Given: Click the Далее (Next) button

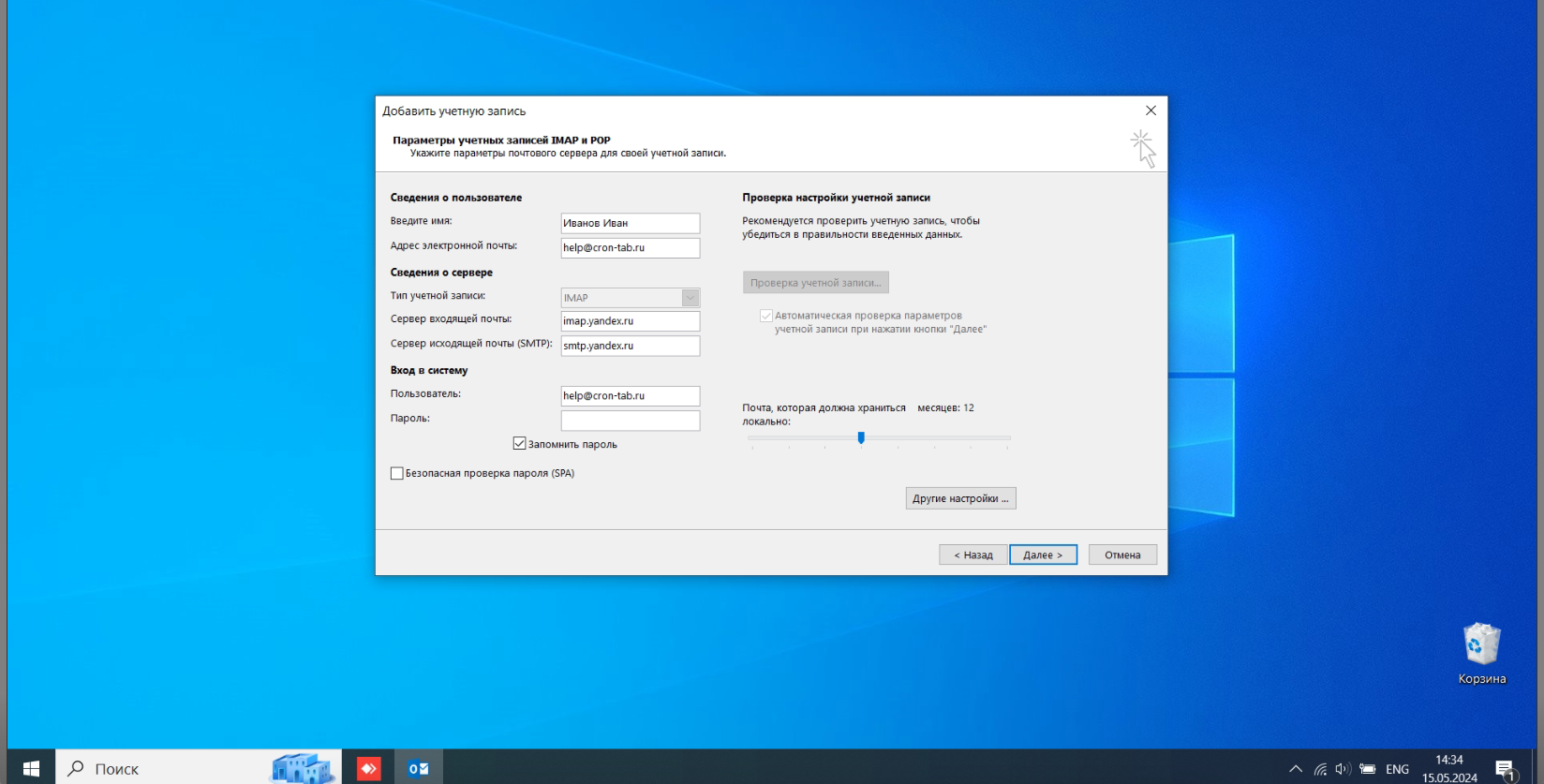Looking at the screenshot, I should tap(1043, 555).
